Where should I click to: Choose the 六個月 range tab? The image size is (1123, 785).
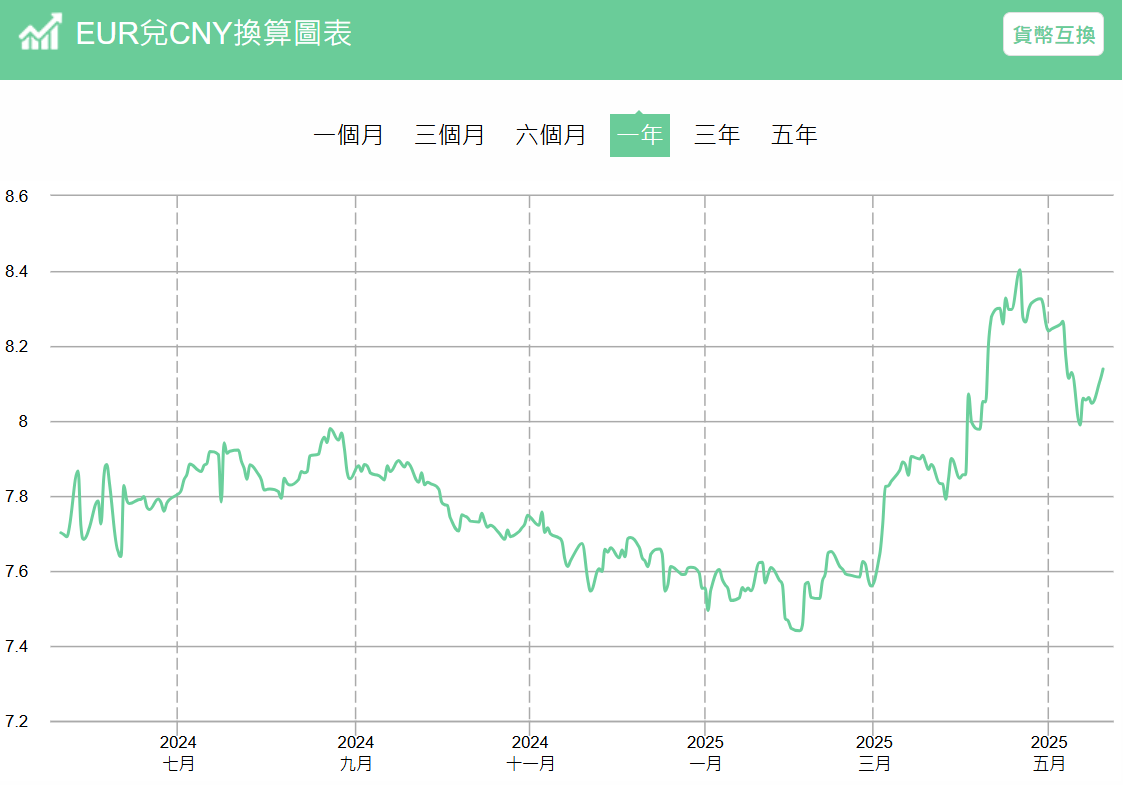point(551,135)
